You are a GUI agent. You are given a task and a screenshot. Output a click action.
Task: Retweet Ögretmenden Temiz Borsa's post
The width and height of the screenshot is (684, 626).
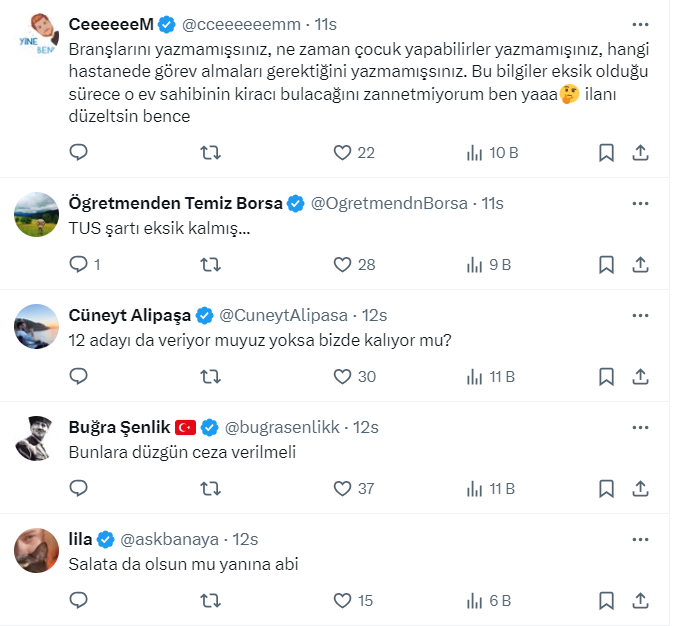pyautogui.click(x=211, y=265)
